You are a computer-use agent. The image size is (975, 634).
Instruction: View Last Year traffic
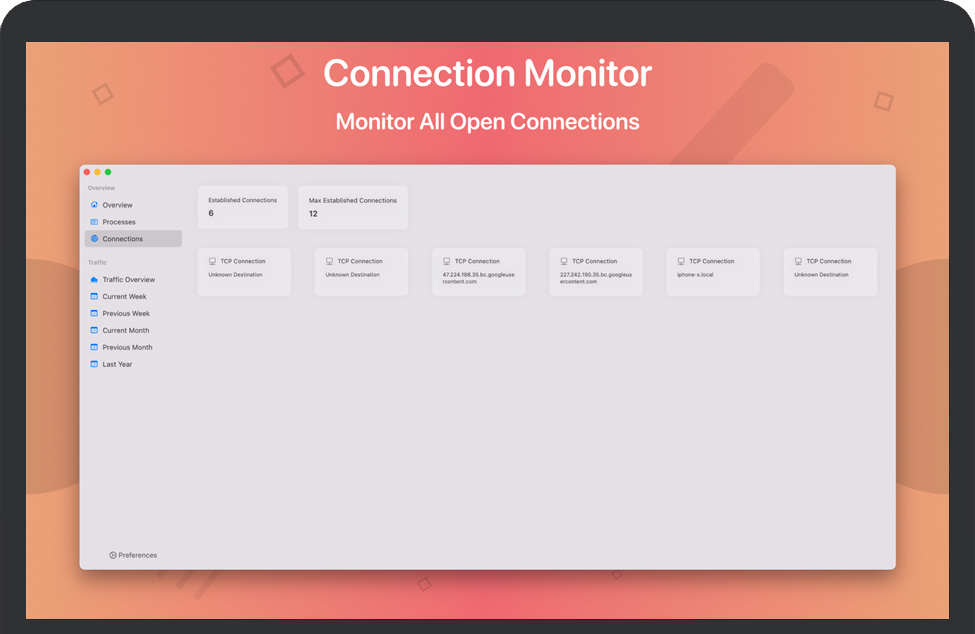point(133,364)
